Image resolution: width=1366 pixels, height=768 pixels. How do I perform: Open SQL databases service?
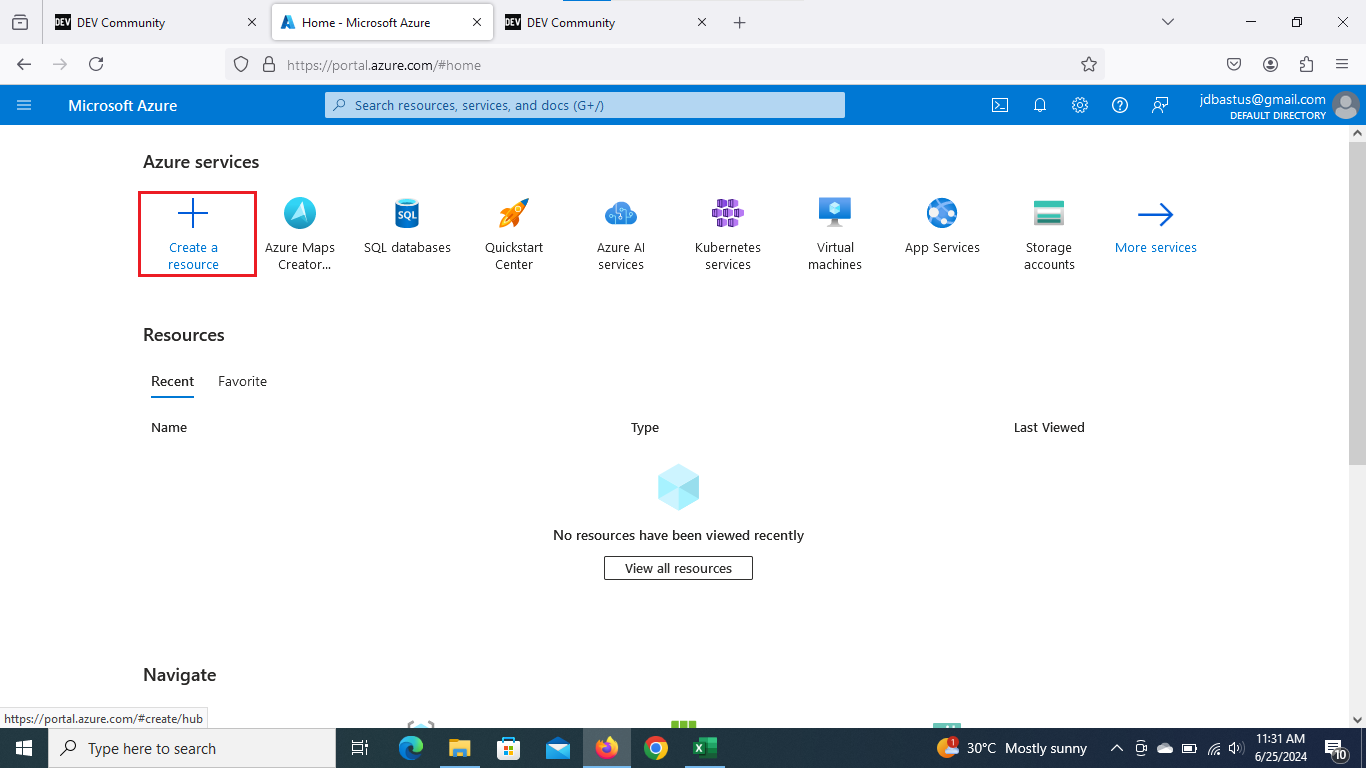tap(407, 227)
